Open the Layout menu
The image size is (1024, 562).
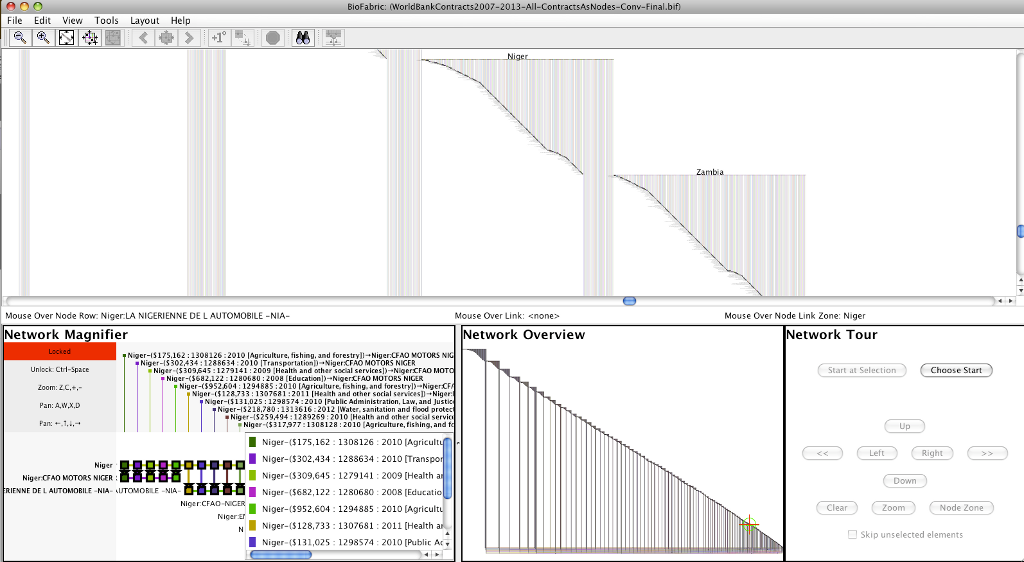pos(144,20)
